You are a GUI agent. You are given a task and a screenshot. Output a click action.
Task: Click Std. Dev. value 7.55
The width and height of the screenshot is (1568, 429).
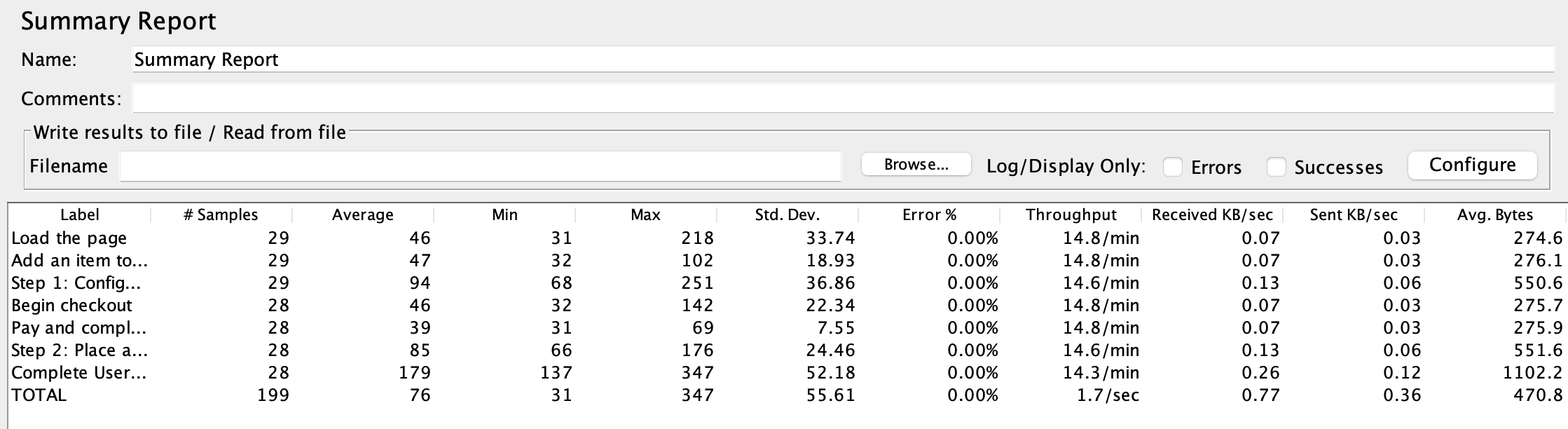point(836,328)
